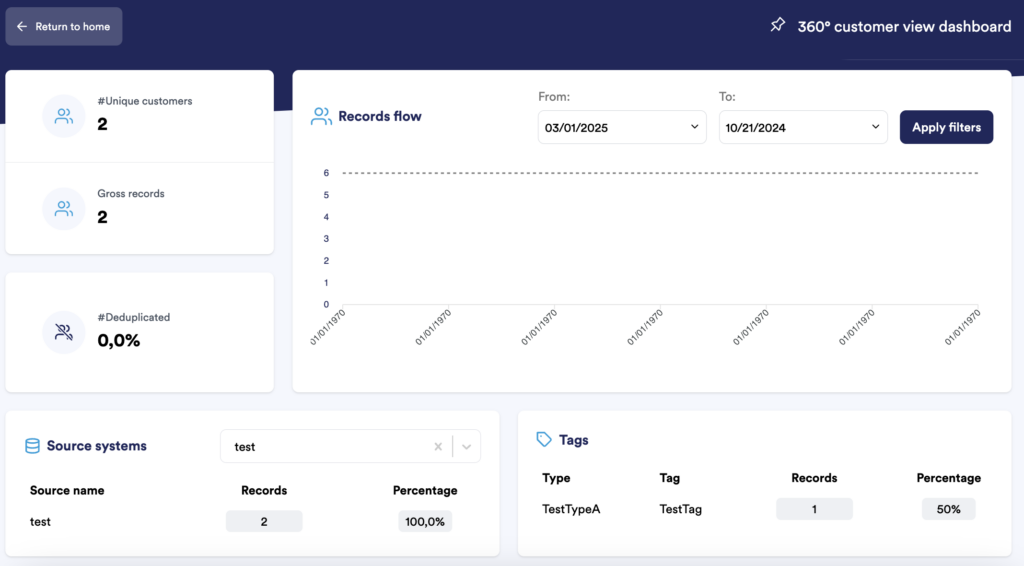Click the From: label
Viewport: 1024px width, 566px height.
point(554,97)
